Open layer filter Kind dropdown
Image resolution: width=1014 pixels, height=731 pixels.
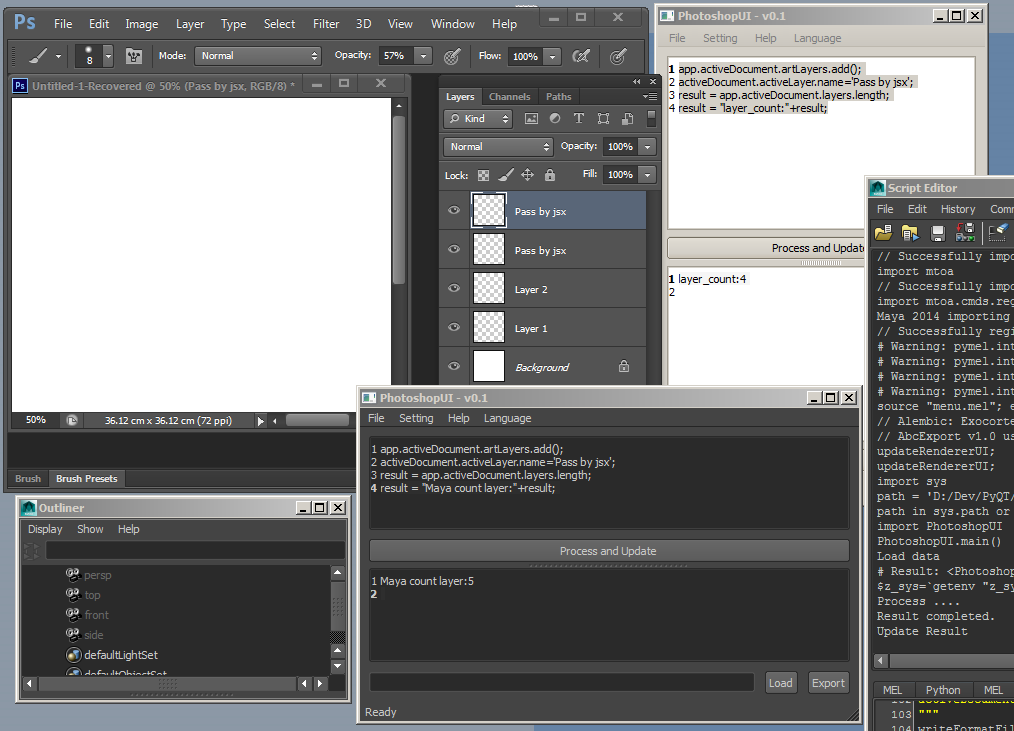pyautogui.click(x=478, y=118)
